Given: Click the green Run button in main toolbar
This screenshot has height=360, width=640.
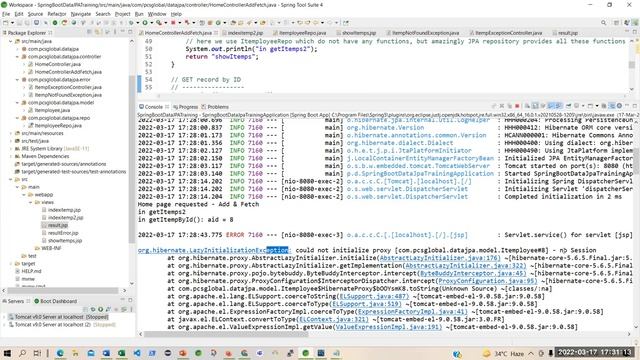Looking at the screenshot, I should [x=144, y=23].
